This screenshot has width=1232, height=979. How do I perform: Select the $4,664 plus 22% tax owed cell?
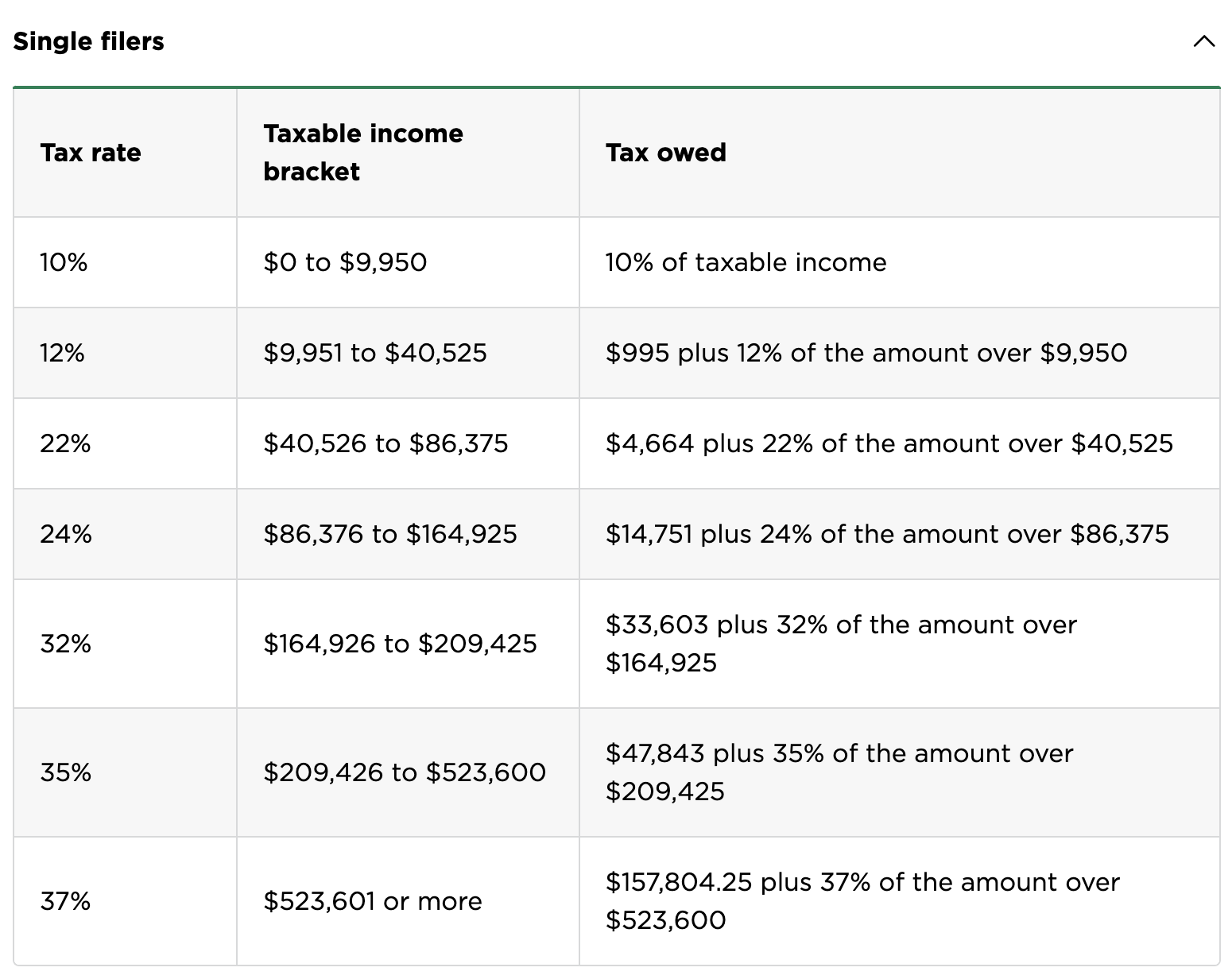pos(890,443)
